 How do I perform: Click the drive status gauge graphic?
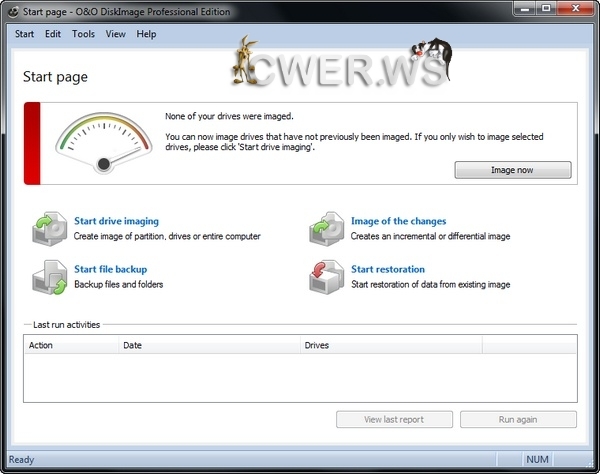pos(98,144)
